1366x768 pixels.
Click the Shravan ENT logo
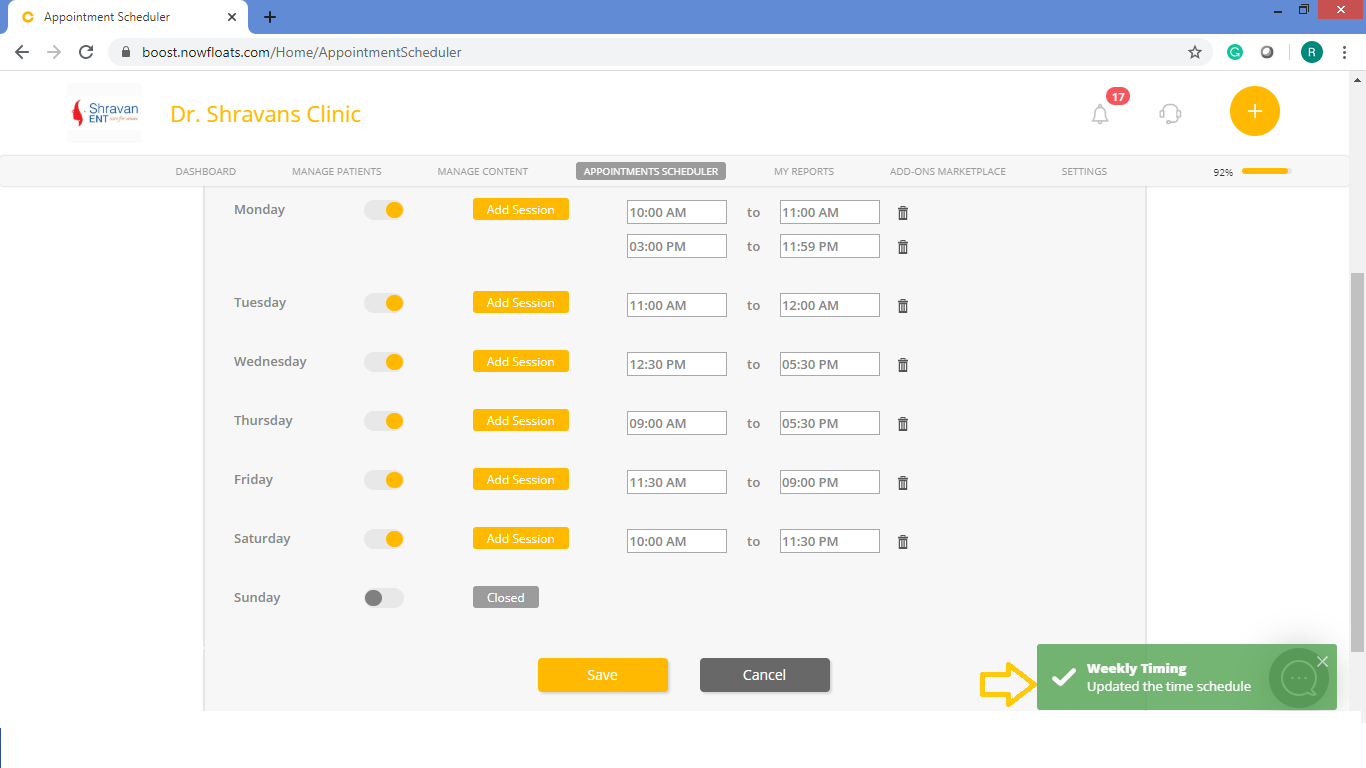tap(104, 113)
